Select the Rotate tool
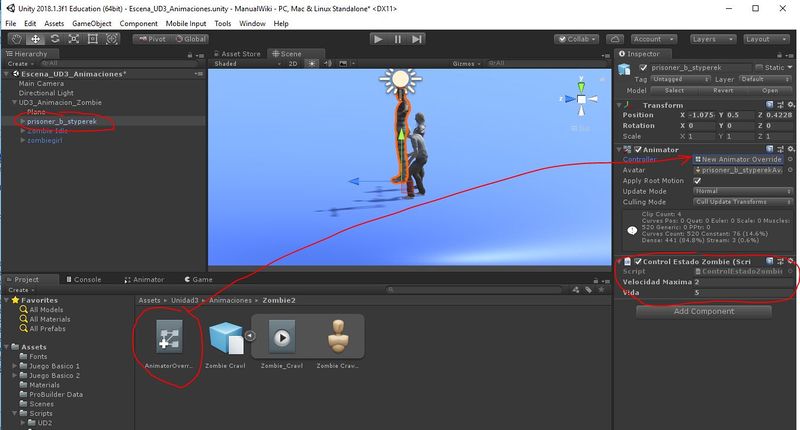800x430 pixels. click(x=55, y=39)
